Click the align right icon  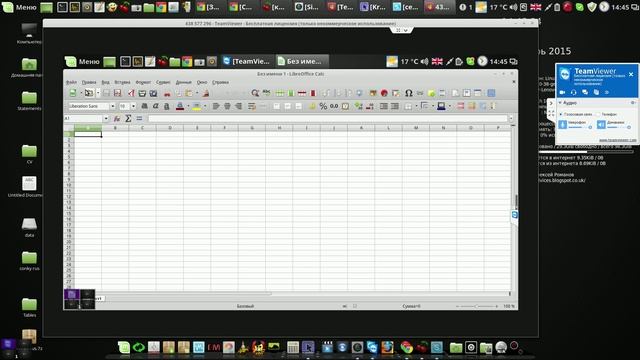pyautogui.click(x=238, y=106)
